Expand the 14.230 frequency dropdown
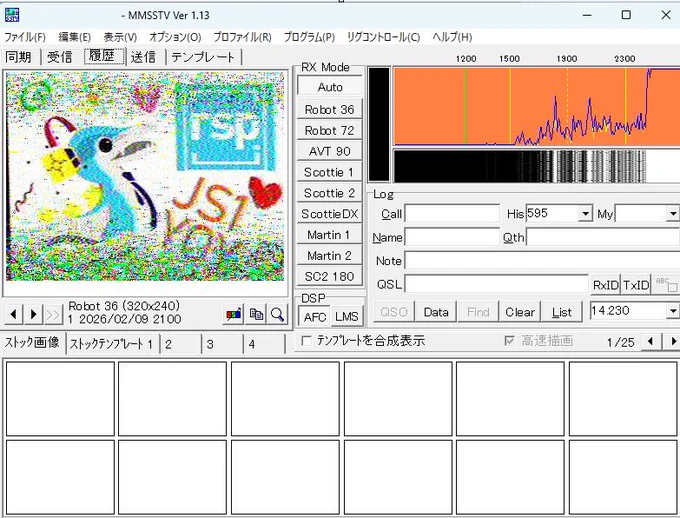This screenshot has width=680, height=518. (x=672, y=311)
